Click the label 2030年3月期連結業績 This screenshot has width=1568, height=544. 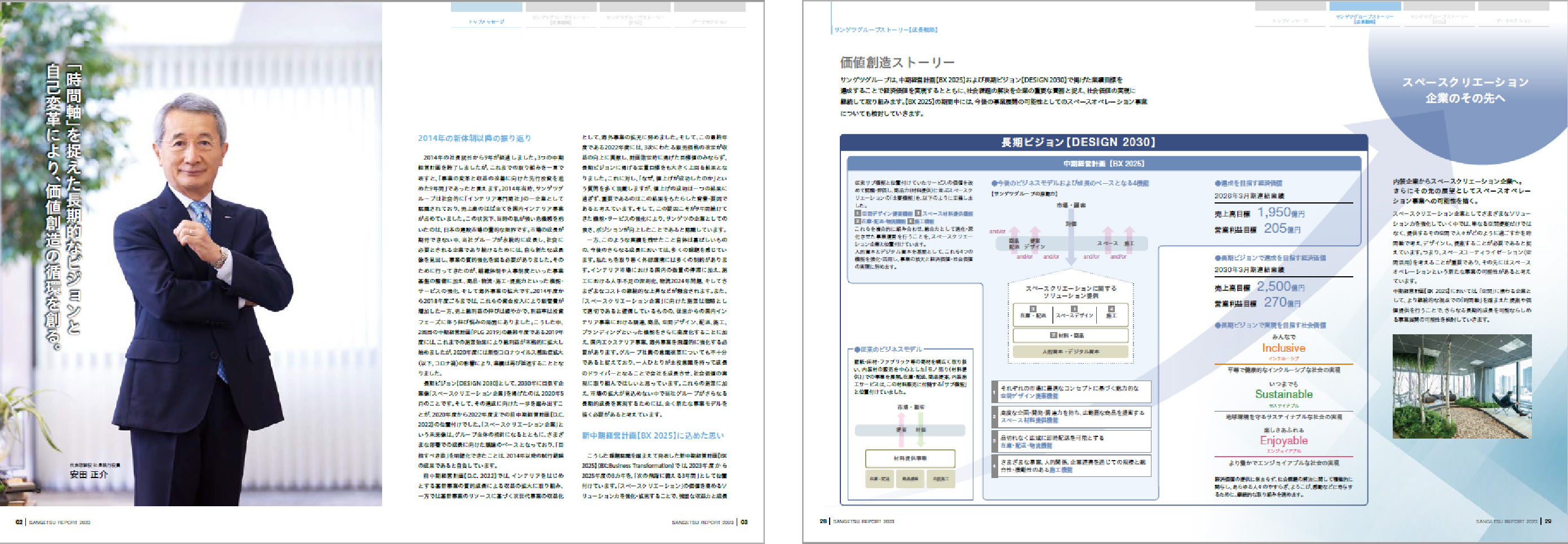click(1250, 269)
